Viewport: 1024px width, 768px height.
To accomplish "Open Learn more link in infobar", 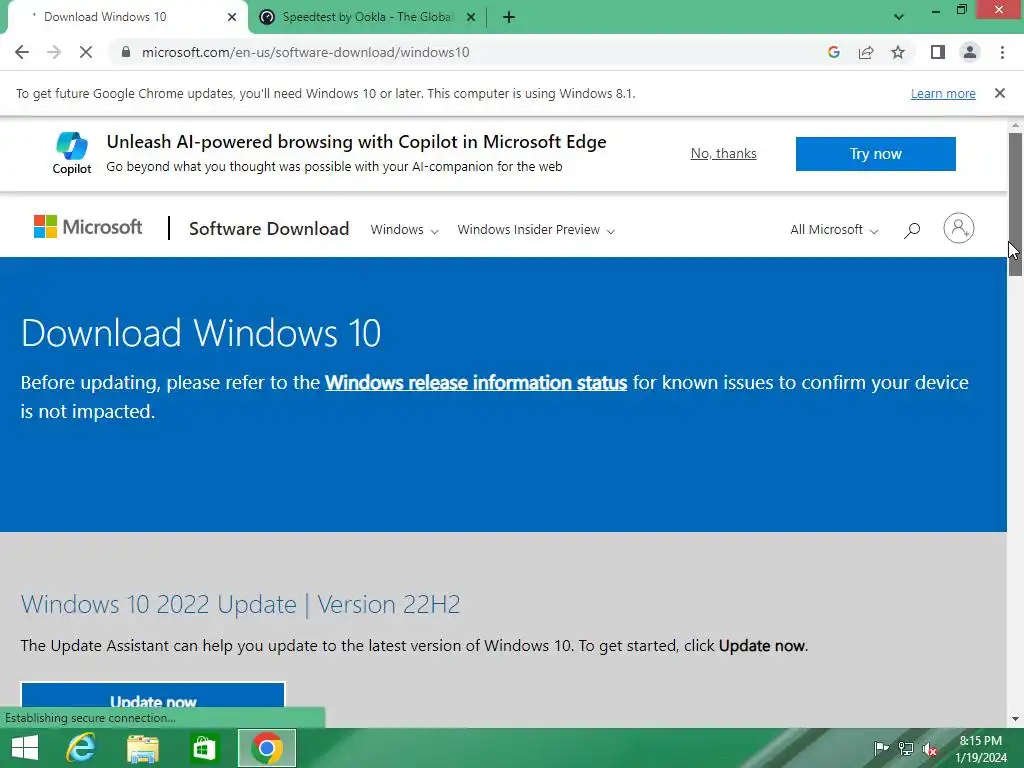I will point(943,93).
